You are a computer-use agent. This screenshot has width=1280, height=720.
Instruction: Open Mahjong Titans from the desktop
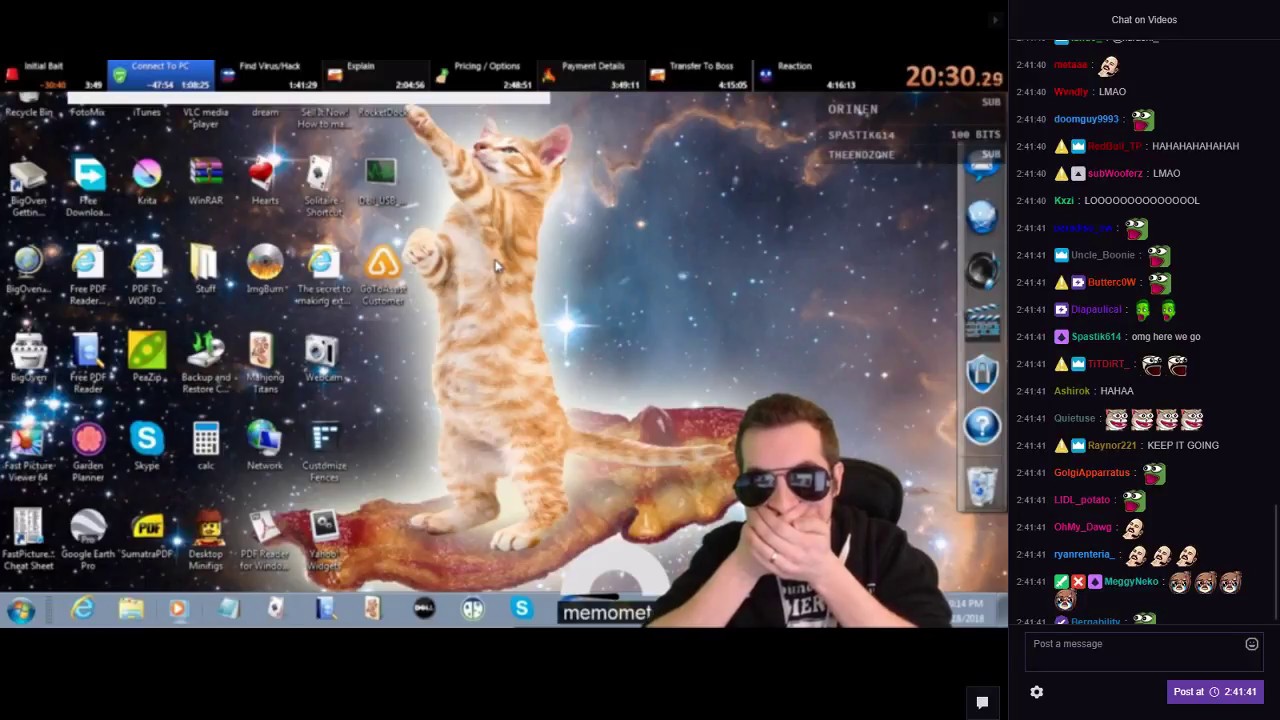click(264, 362)
